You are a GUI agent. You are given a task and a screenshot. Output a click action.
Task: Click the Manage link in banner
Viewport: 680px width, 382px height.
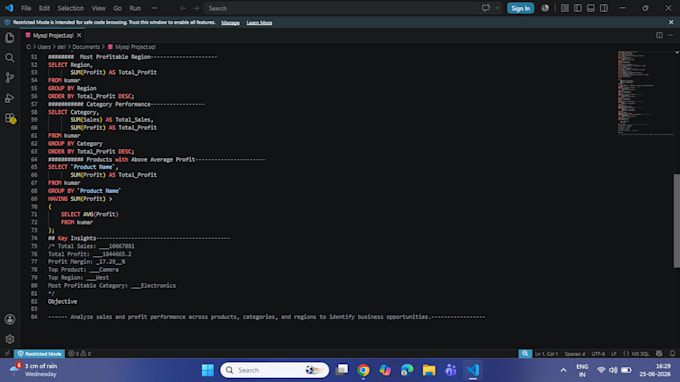point(230,23)
